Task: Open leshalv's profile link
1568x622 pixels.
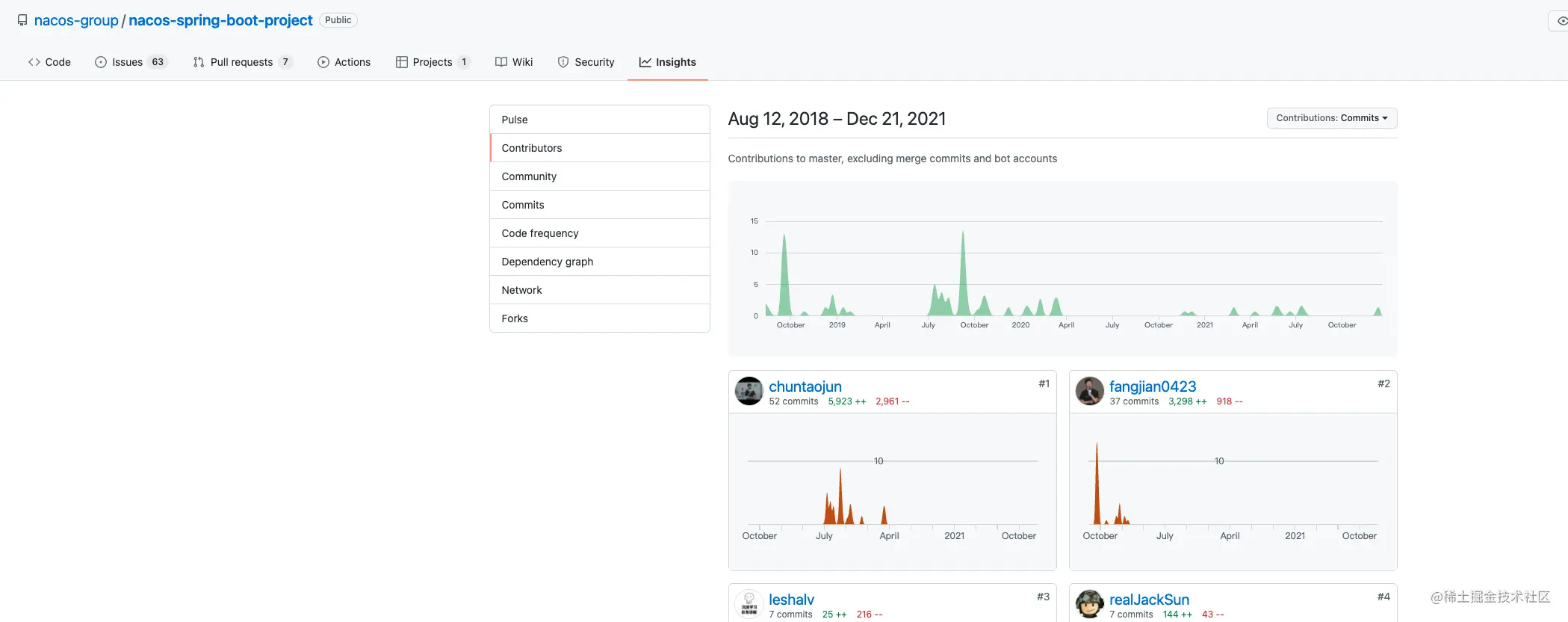Action: (x=791, y=600)
